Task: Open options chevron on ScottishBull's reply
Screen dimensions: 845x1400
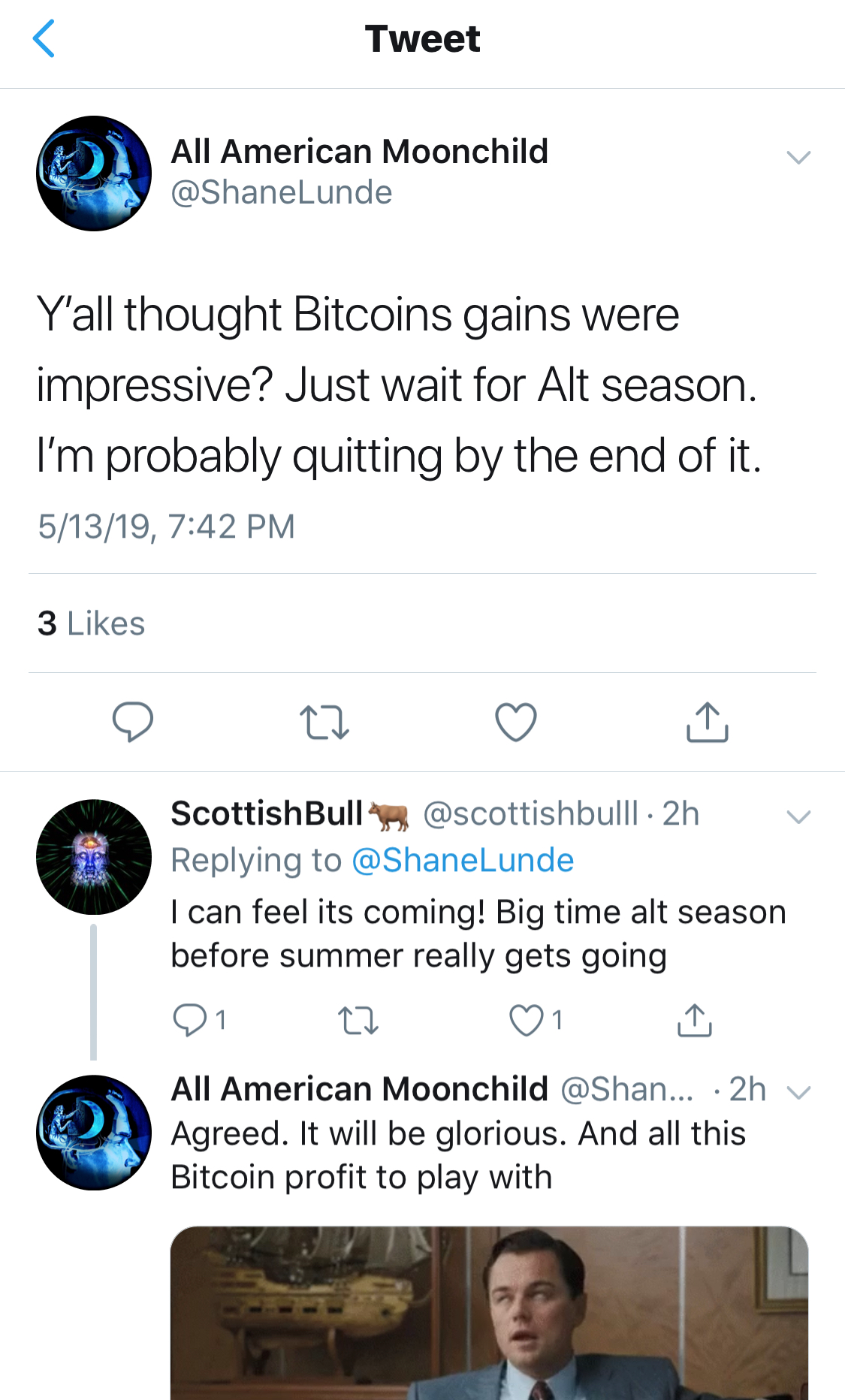Action: (x=798, y=816)
